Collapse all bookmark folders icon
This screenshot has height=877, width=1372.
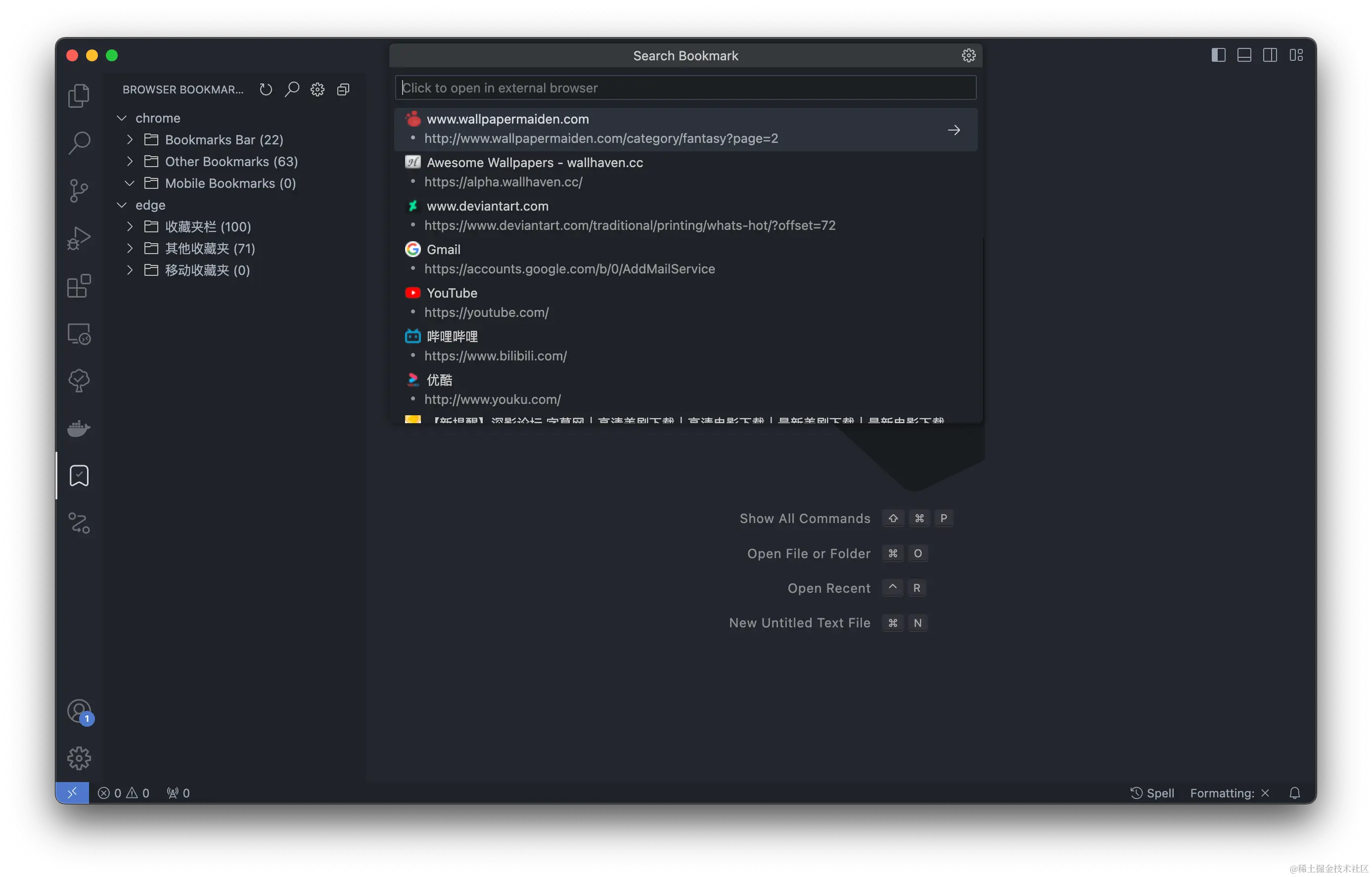pyautogui.click(x=343, y=89)
